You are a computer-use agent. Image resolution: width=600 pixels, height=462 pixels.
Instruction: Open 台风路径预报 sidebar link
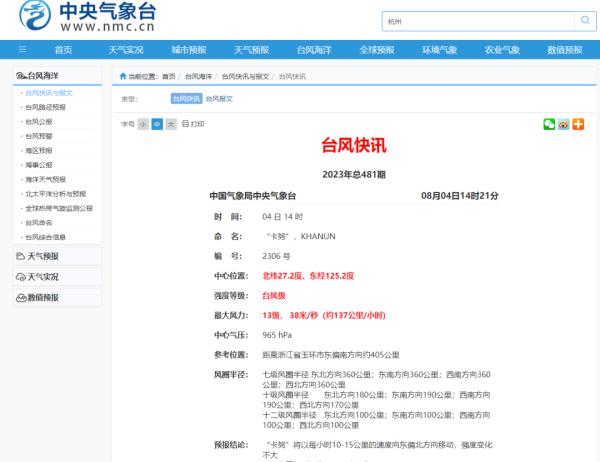(x=46, y=107)
